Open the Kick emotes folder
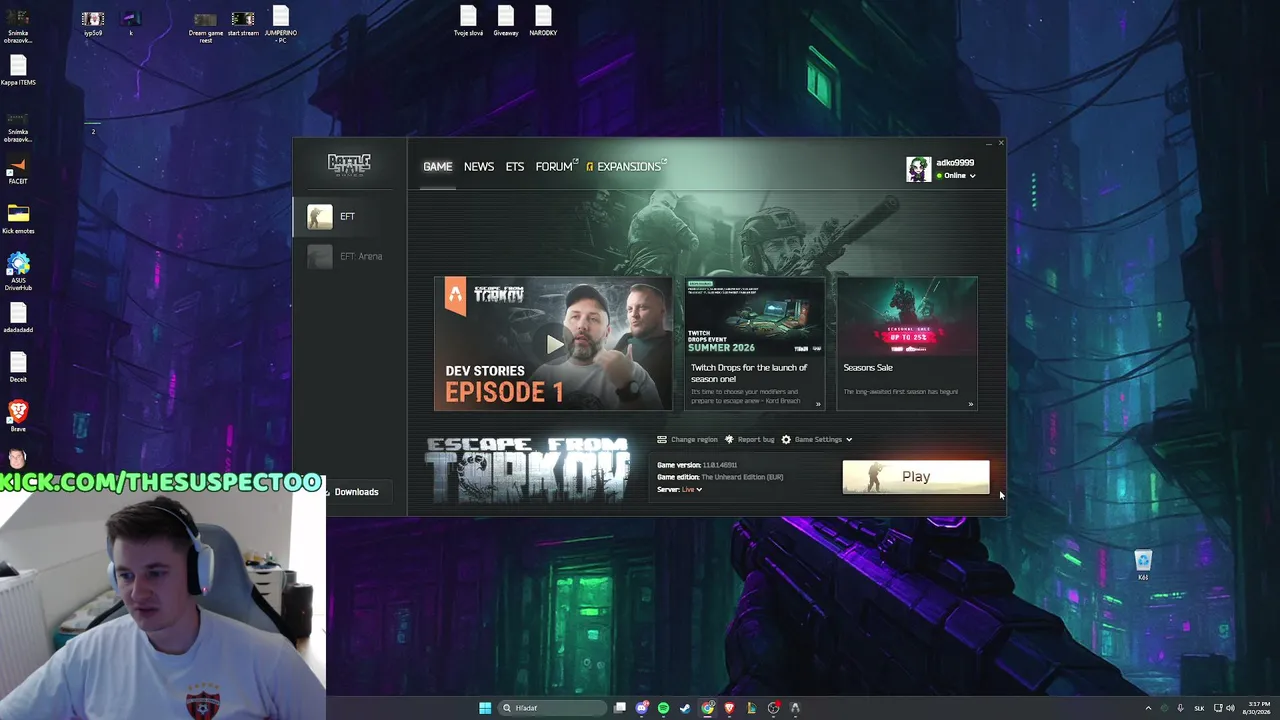The image size is (1280, 720). pos(18,219)
